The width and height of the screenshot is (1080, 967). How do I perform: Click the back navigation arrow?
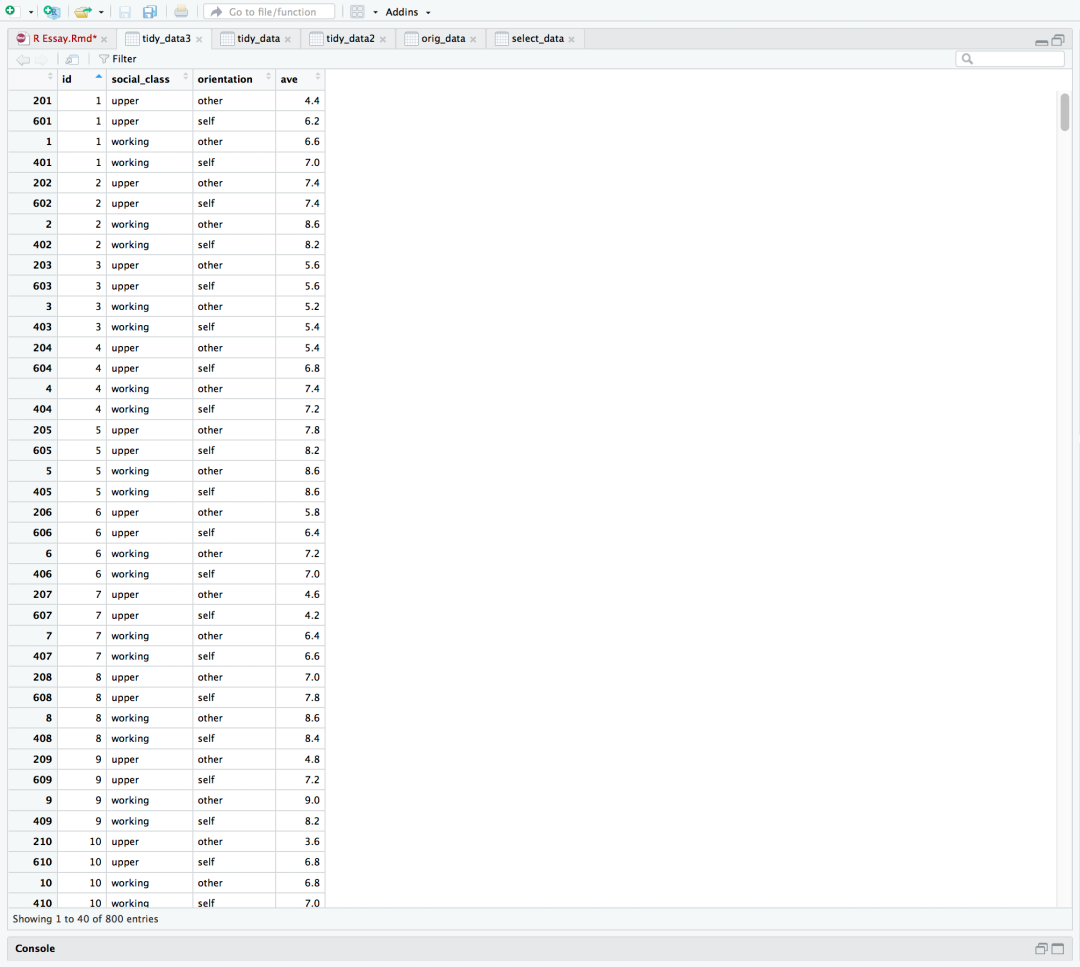point(23,60)
